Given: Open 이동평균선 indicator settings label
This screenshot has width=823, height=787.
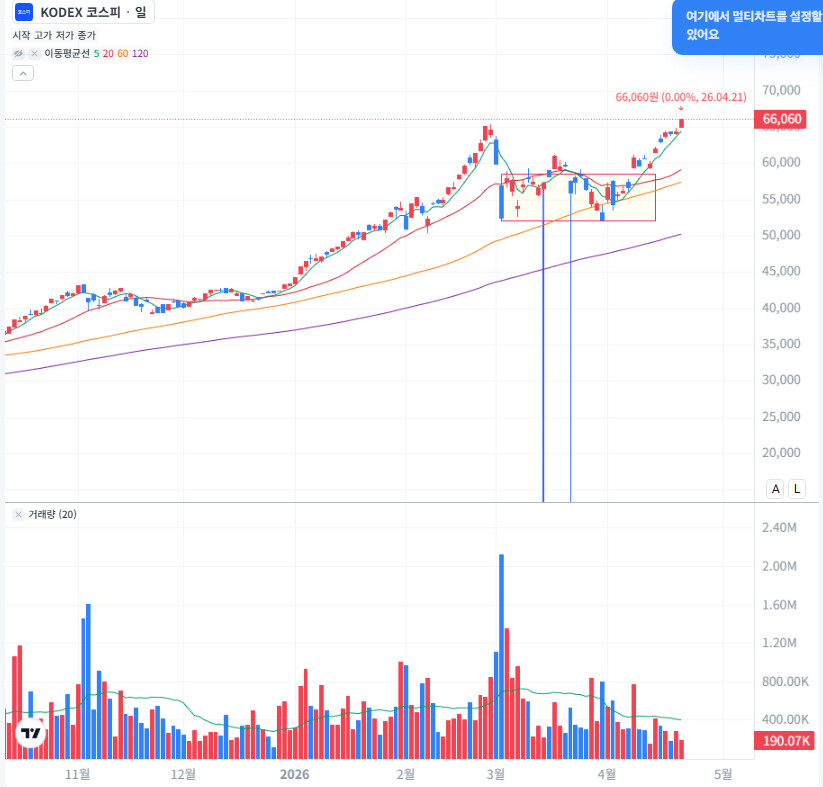Looking at the screenshot, I should pos(67,54).
